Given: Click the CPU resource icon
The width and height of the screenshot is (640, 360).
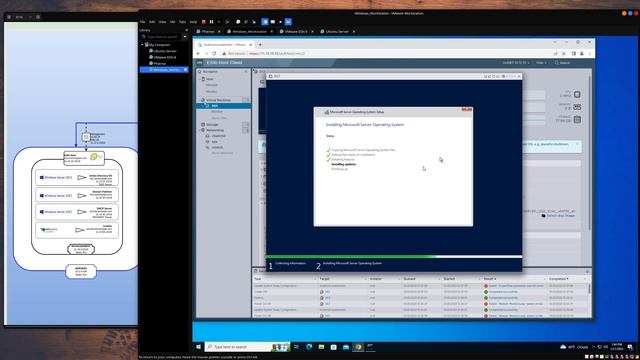Looking at the screenshot, I should click(577, 94).
